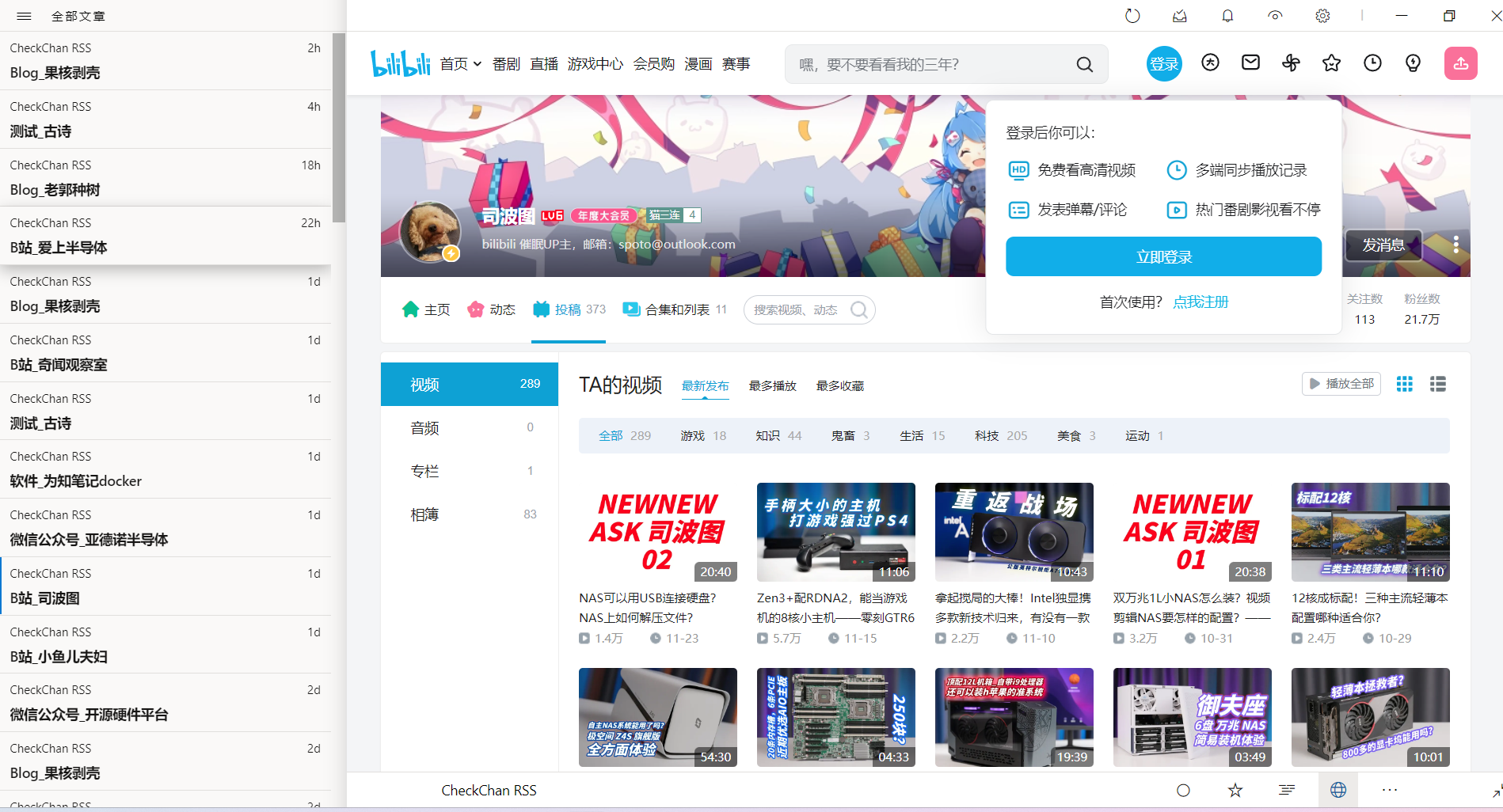Click the search magnifier icon in bilibili search
Screen dimensions: 1503x812
click(1085, 64)
